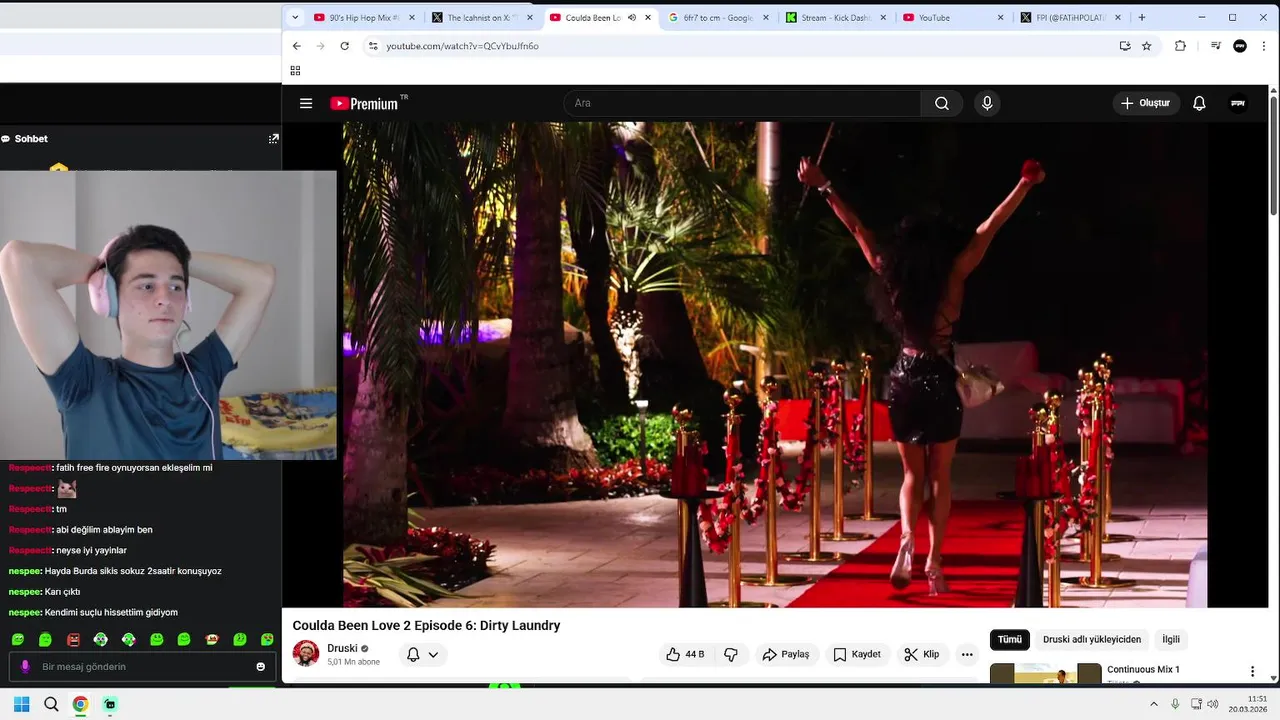The image size is (1280, 720).
Task: Pop out the Sohbet chat panel
Action: 273,139
